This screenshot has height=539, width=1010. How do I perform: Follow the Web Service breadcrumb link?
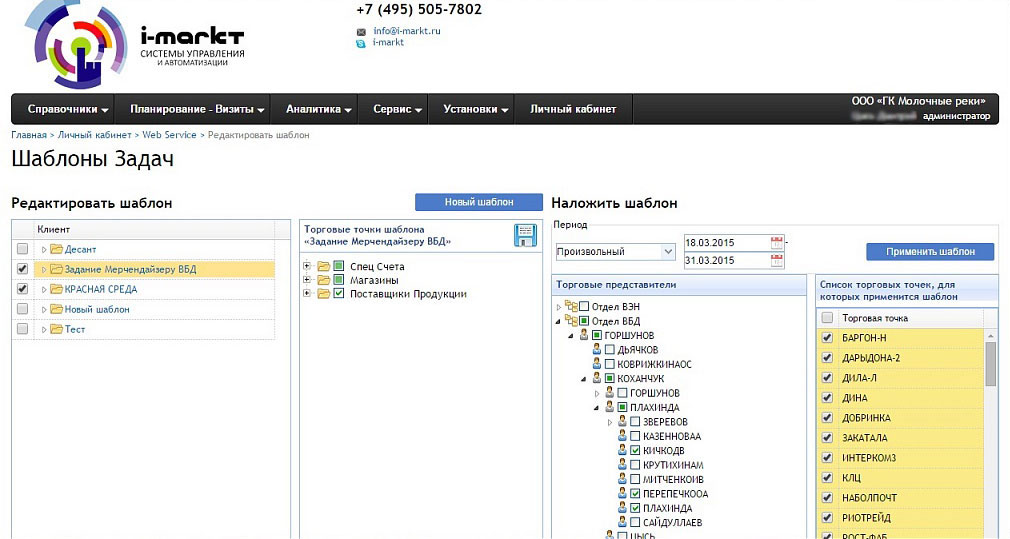[x=169, y=135]
